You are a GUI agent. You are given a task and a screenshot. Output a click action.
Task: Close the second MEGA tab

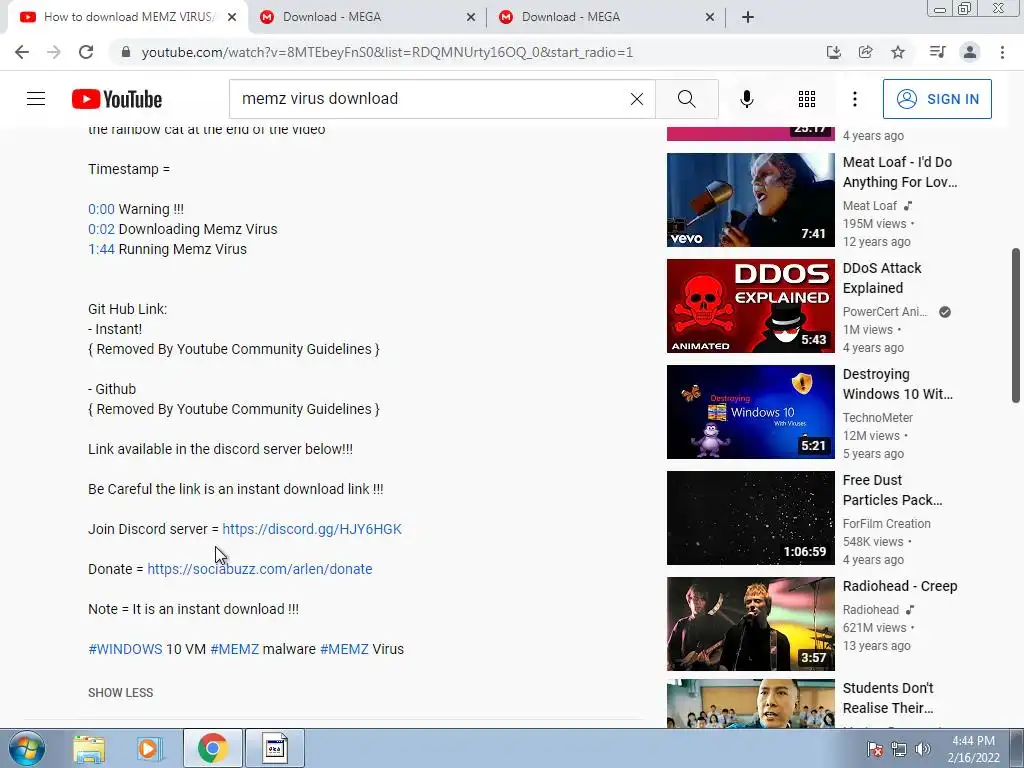pyautogui.click(x=710, y=18)
